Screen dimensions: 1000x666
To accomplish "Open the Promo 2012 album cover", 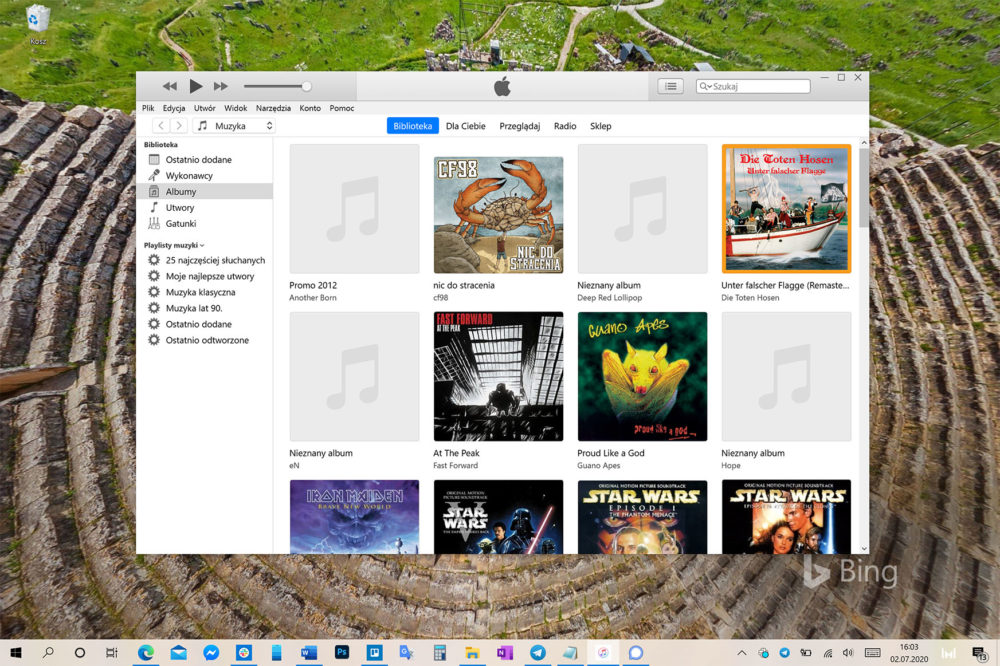I will [x=354, y=209].
